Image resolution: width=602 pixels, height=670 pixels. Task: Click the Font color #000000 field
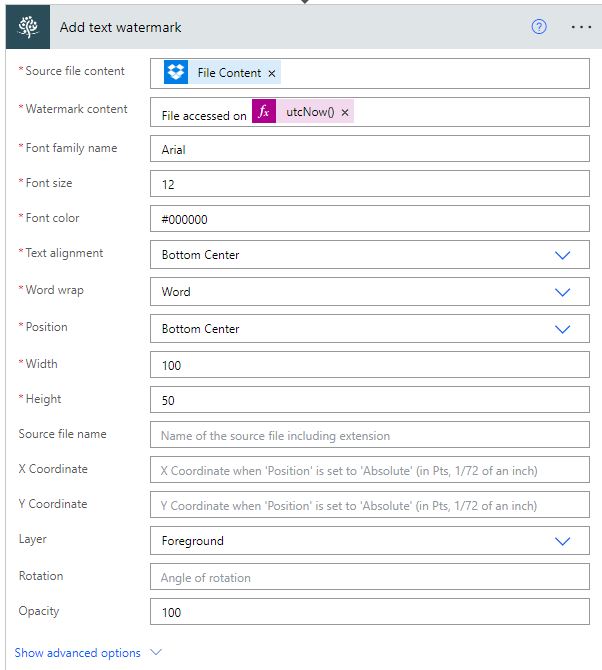point(369,220)
